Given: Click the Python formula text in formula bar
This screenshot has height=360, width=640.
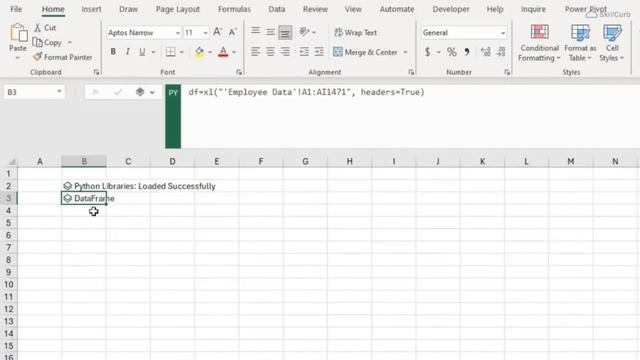Looking at the screenshot, I should click(306, 92).
